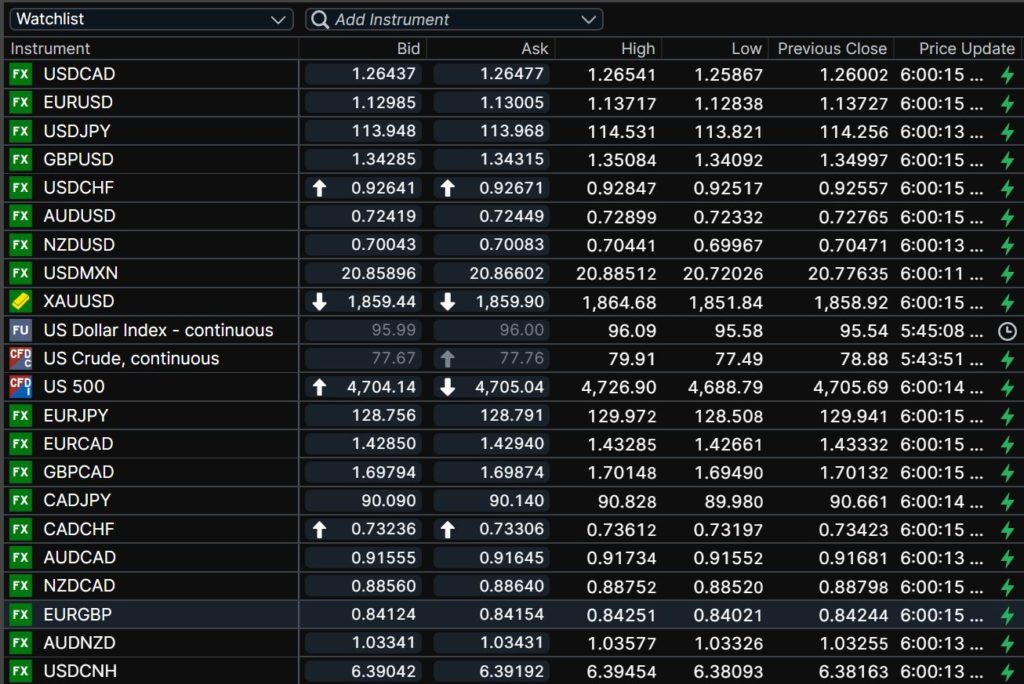Expand the Add Instrument dropdown arrow

pos(588,20)
